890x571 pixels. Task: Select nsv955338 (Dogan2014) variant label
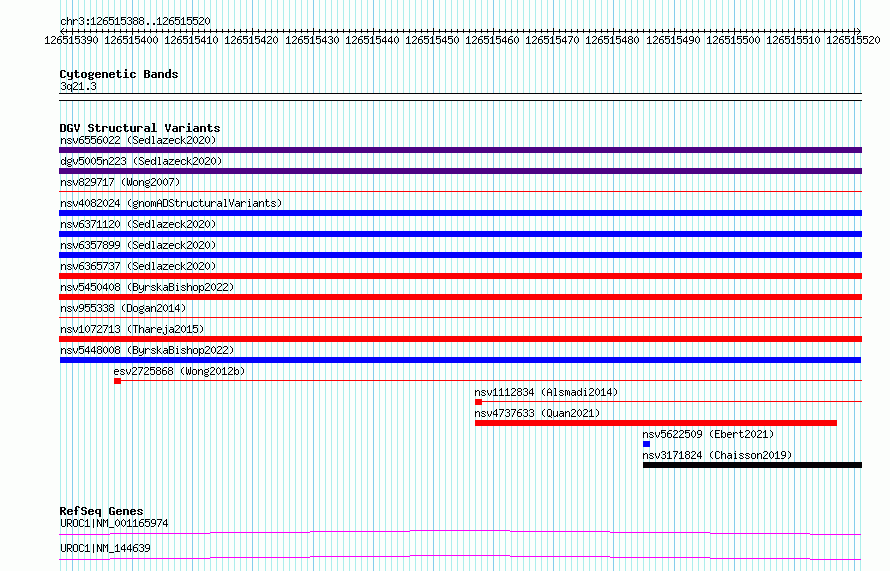tap(123, 308)
